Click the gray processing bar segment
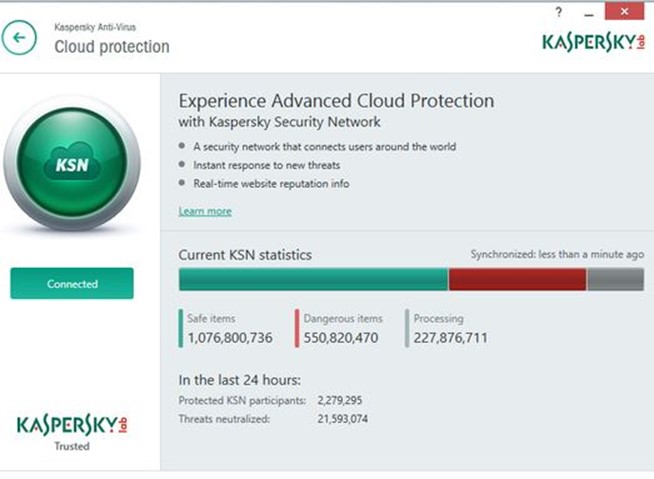The width and height of the screenshot is (654, 479). tap(615, 280)
